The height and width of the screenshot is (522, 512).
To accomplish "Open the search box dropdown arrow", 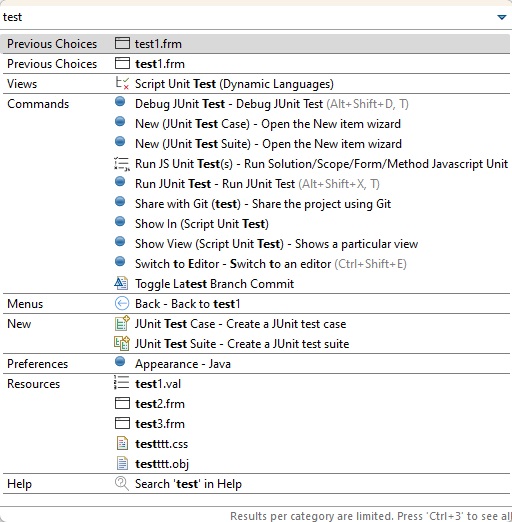I will (x=501, y=17).
